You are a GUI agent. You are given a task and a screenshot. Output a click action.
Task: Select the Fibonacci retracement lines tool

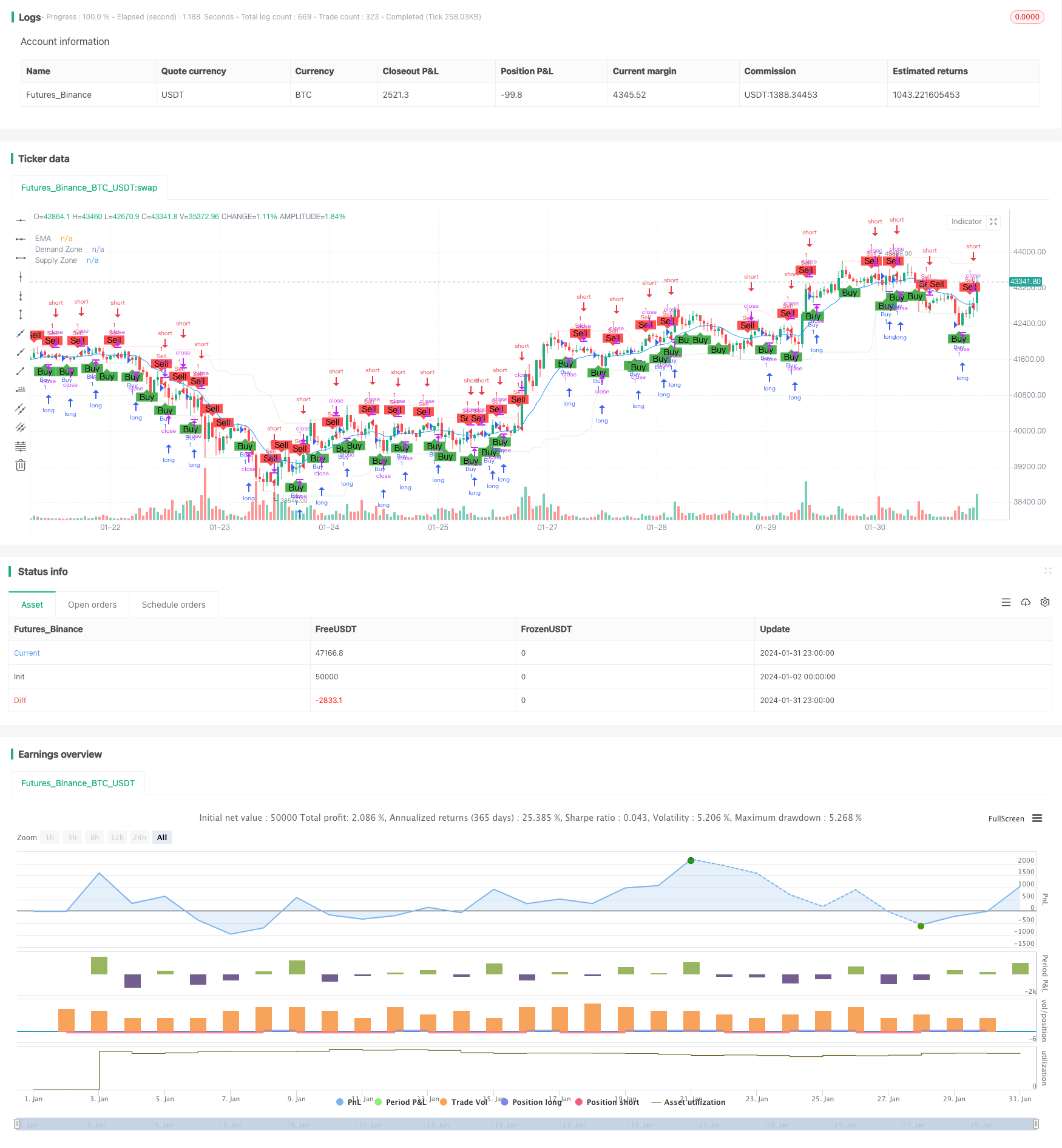click(x=21, y=446)
